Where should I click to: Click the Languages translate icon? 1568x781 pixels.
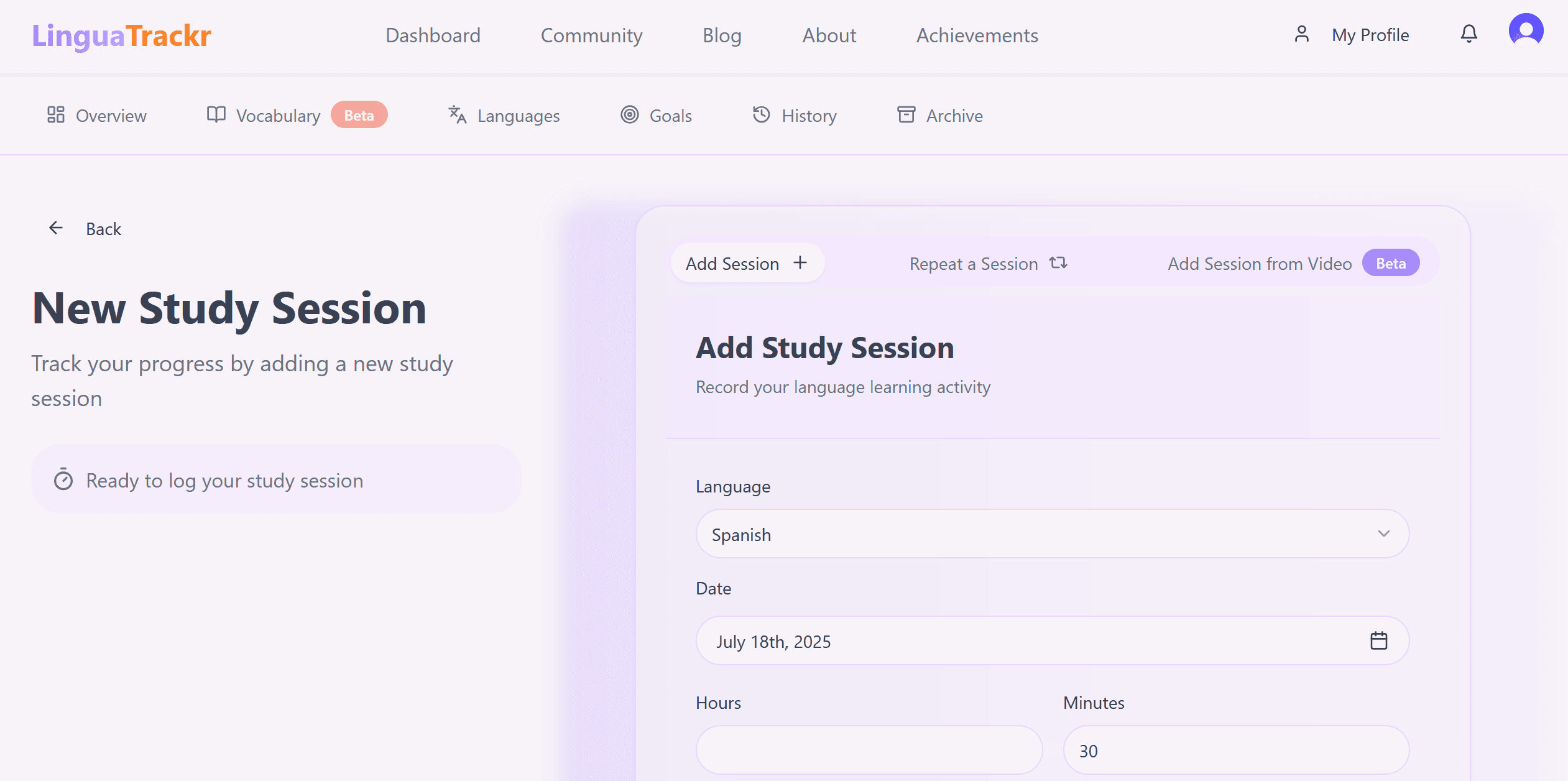pos(458,115)
